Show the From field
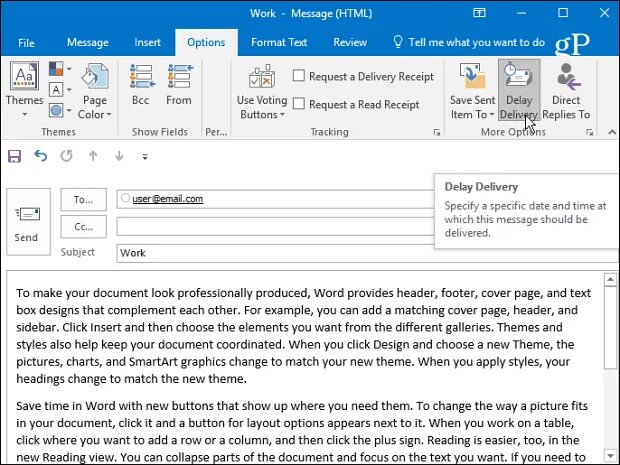620x465 pixels. point(179,84)
